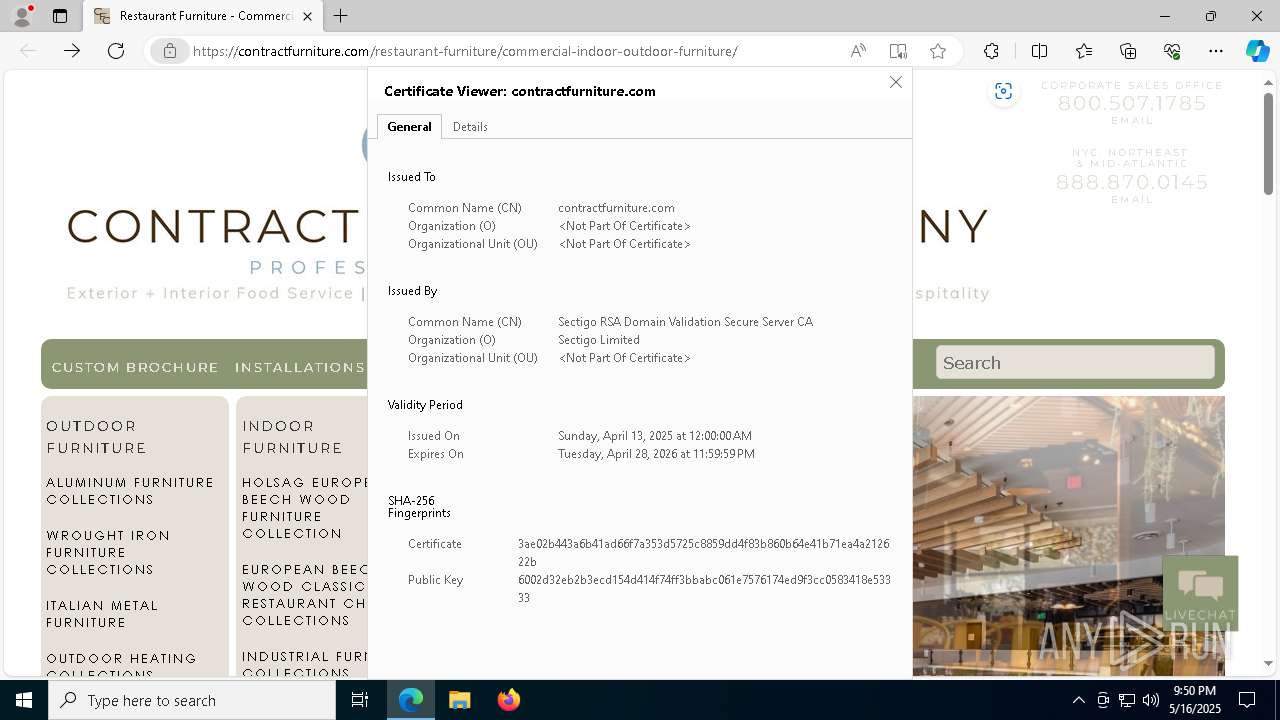Click the page vertical scrollbar
The image size is (1280, 720).
pos(1268,144)
